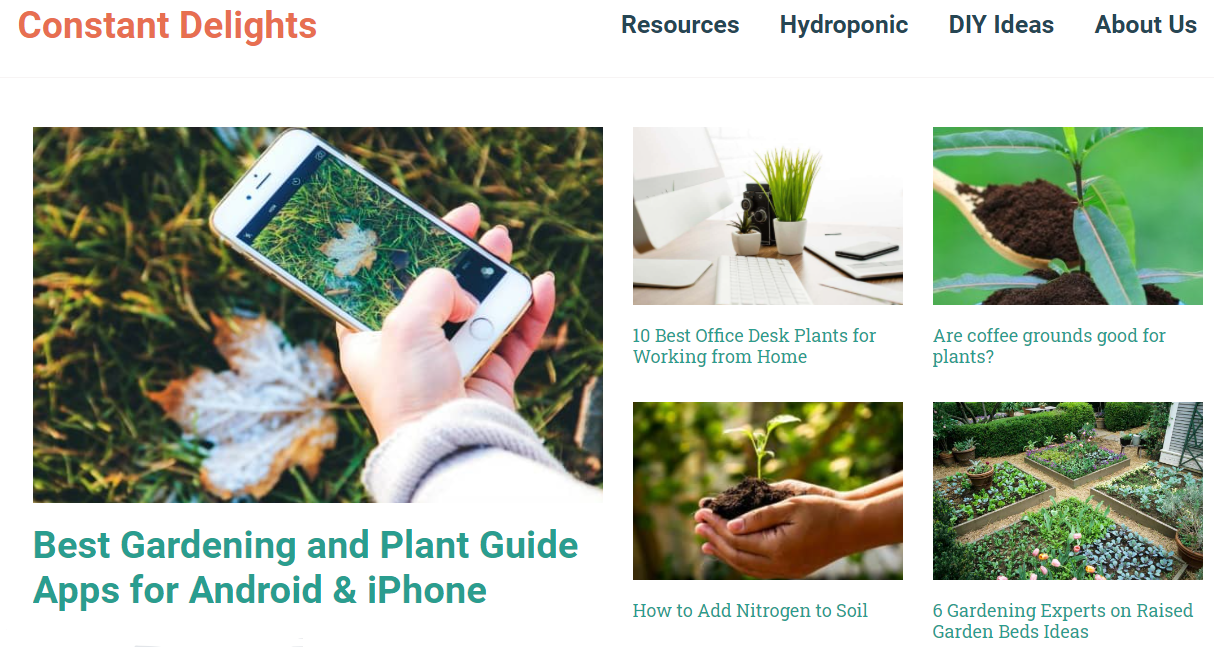The width and height of the screenshot is (1214, 647).
Task: Read 10 Best Office Desk Plants article
Action: click(x=754, y=346)
